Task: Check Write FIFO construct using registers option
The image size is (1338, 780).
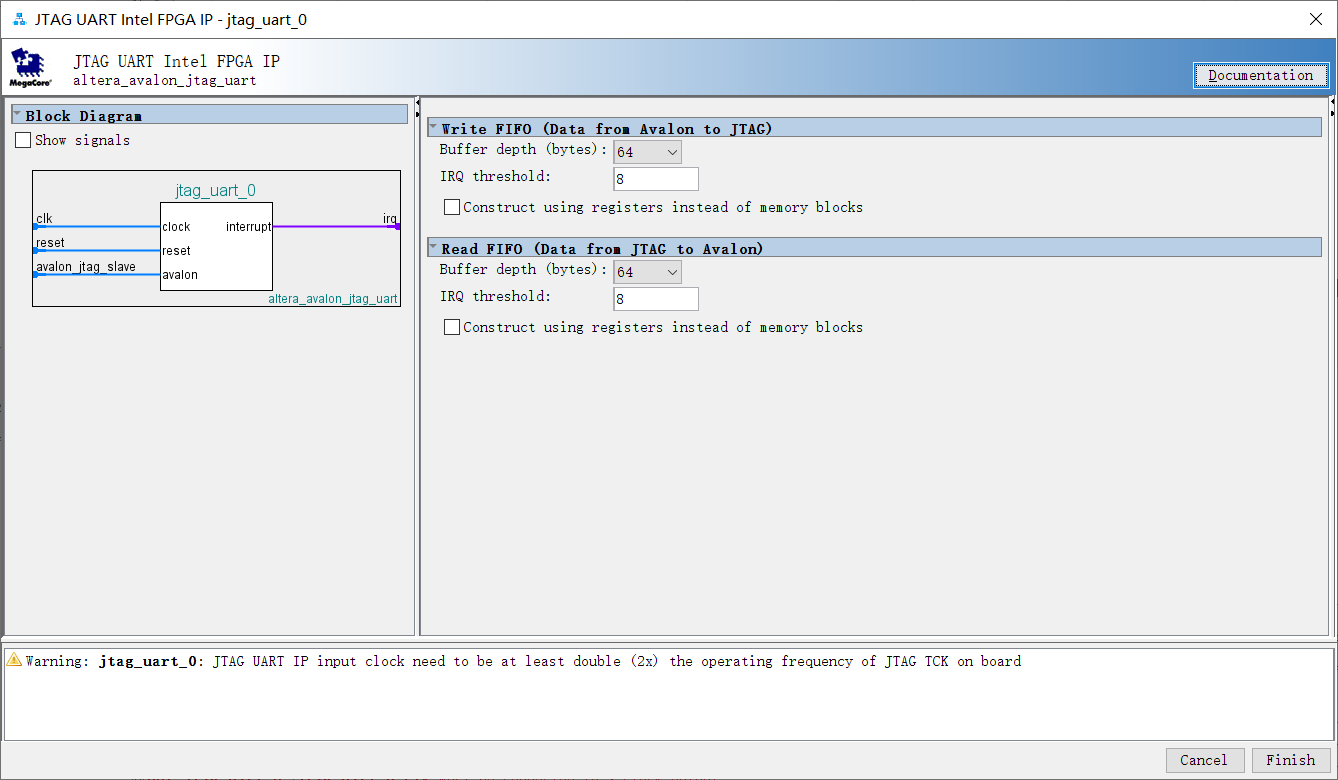Action: (x=452, y=207)
